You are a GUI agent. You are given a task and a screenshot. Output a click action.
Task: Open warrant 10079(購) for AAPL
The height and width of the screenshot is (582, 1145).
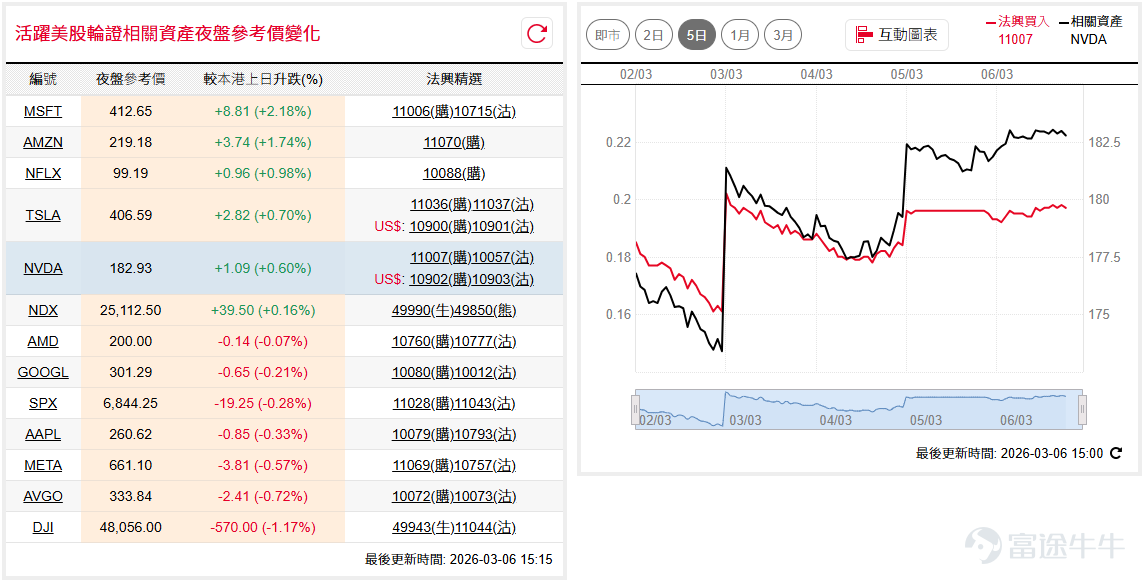(x=423, y=434)
